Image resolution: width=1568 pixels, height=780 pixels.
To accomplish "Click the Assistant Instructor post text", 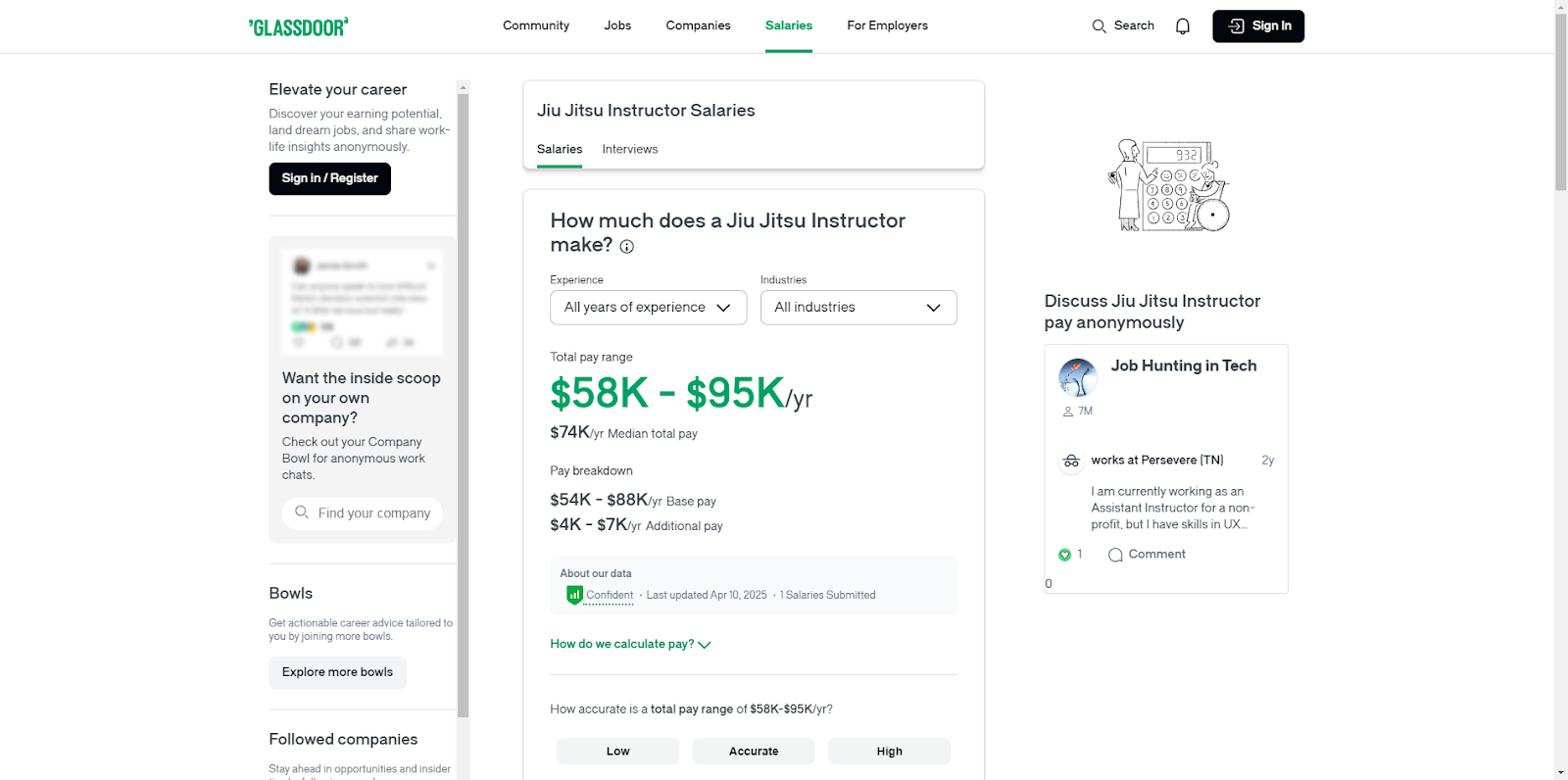I will (1173, 508).
